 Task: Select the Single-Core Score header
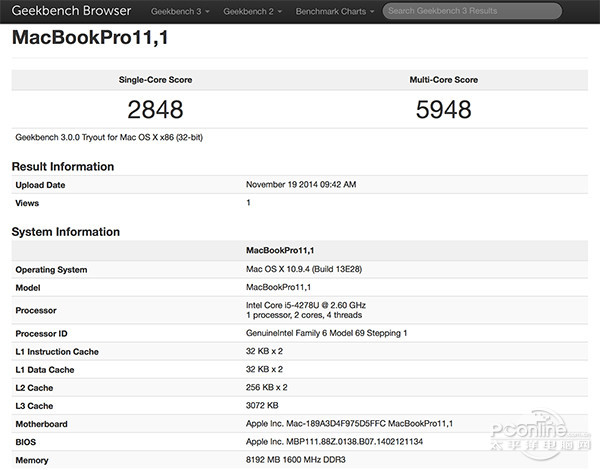click(155, 80)
